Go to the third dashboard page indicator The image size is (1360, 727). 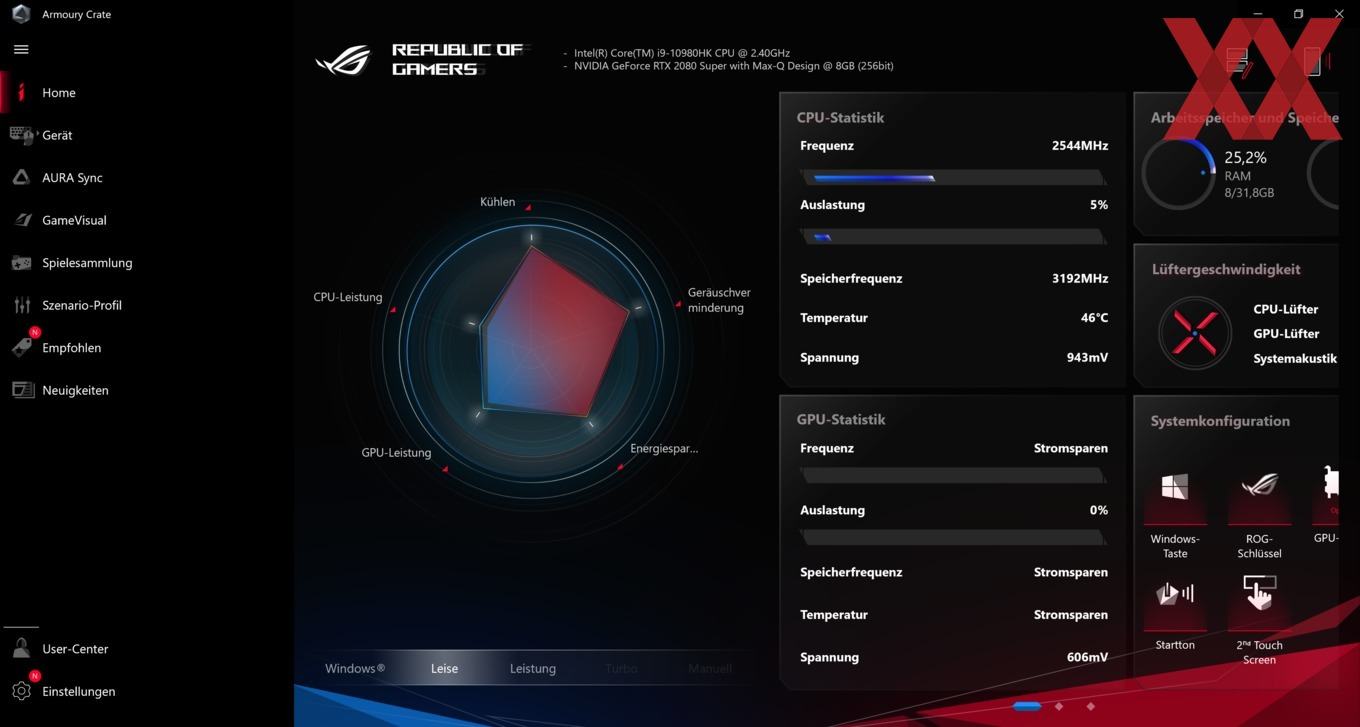tap(1091, 706)
